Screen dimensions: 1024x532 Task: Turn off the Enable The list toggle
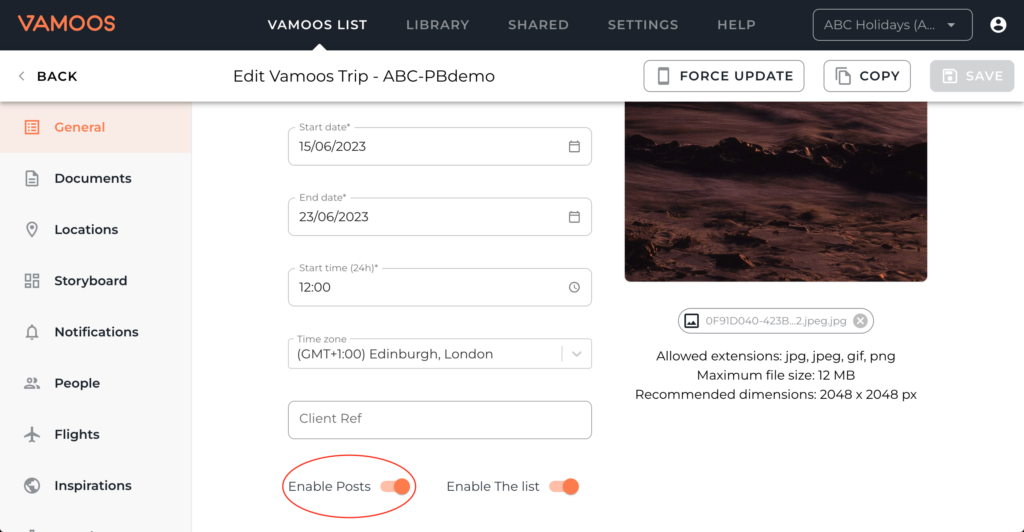(x=564, y=486)
